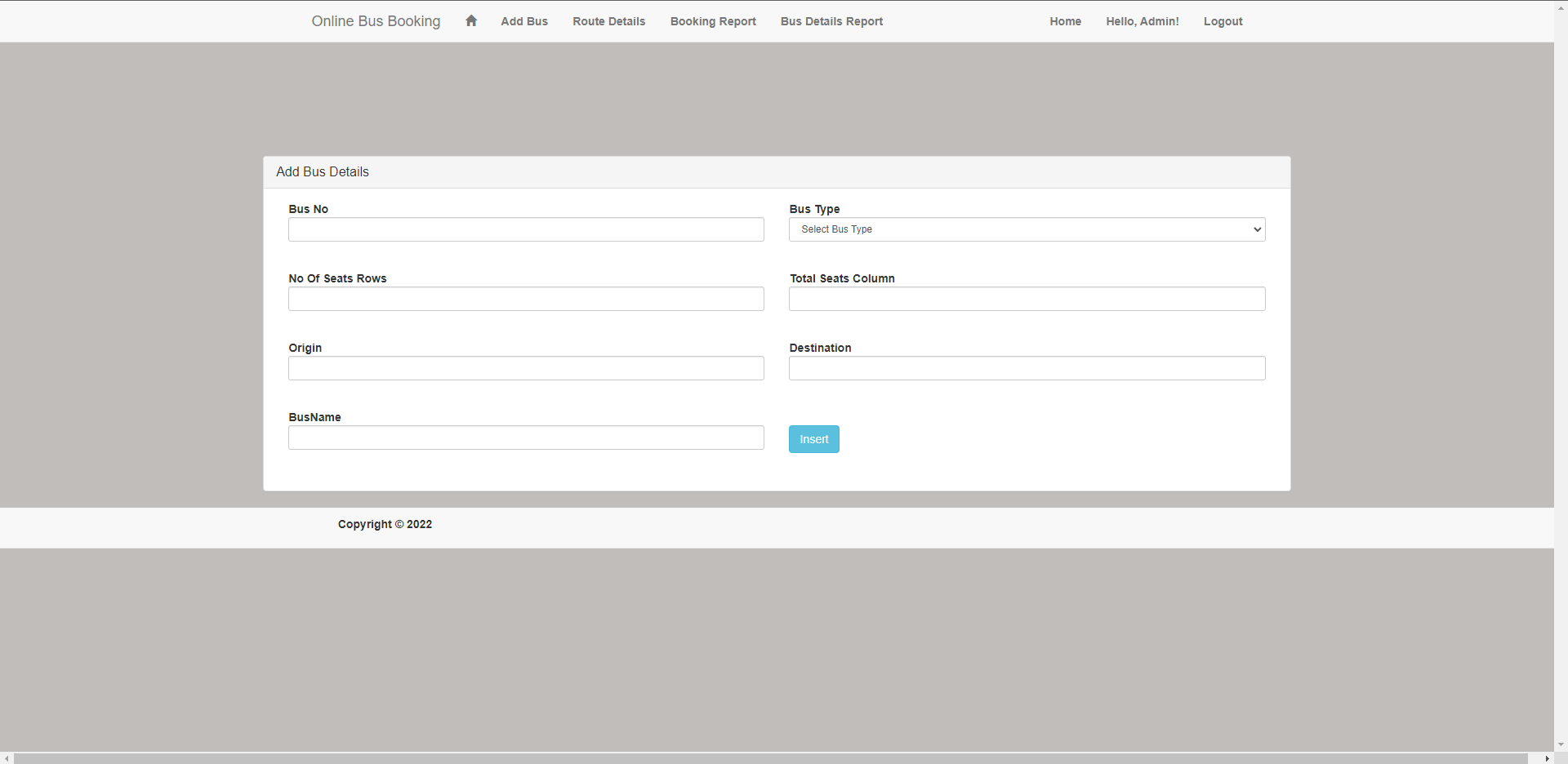Click the left arrow of horizontal scrollbar
Image resolution: width=1568 pixels, height=764 pixels.
pyautogui.click(x=7, y=758)
